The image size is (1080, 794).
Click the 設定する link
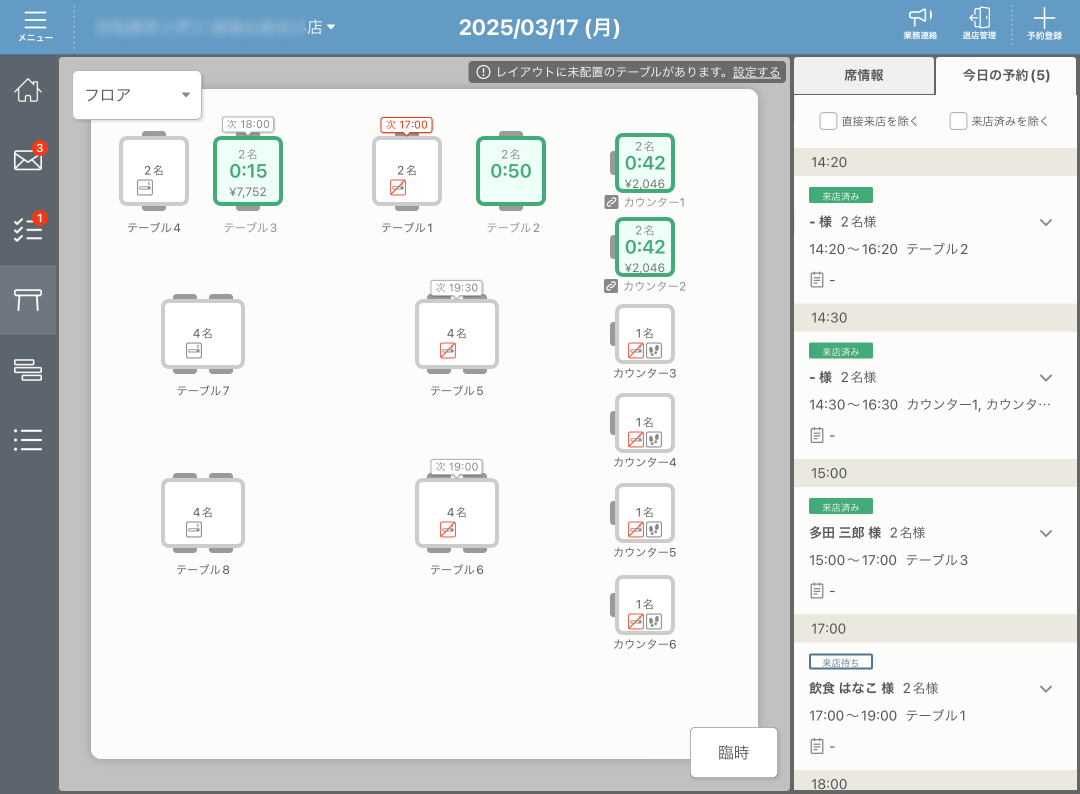tap(756, 72)
